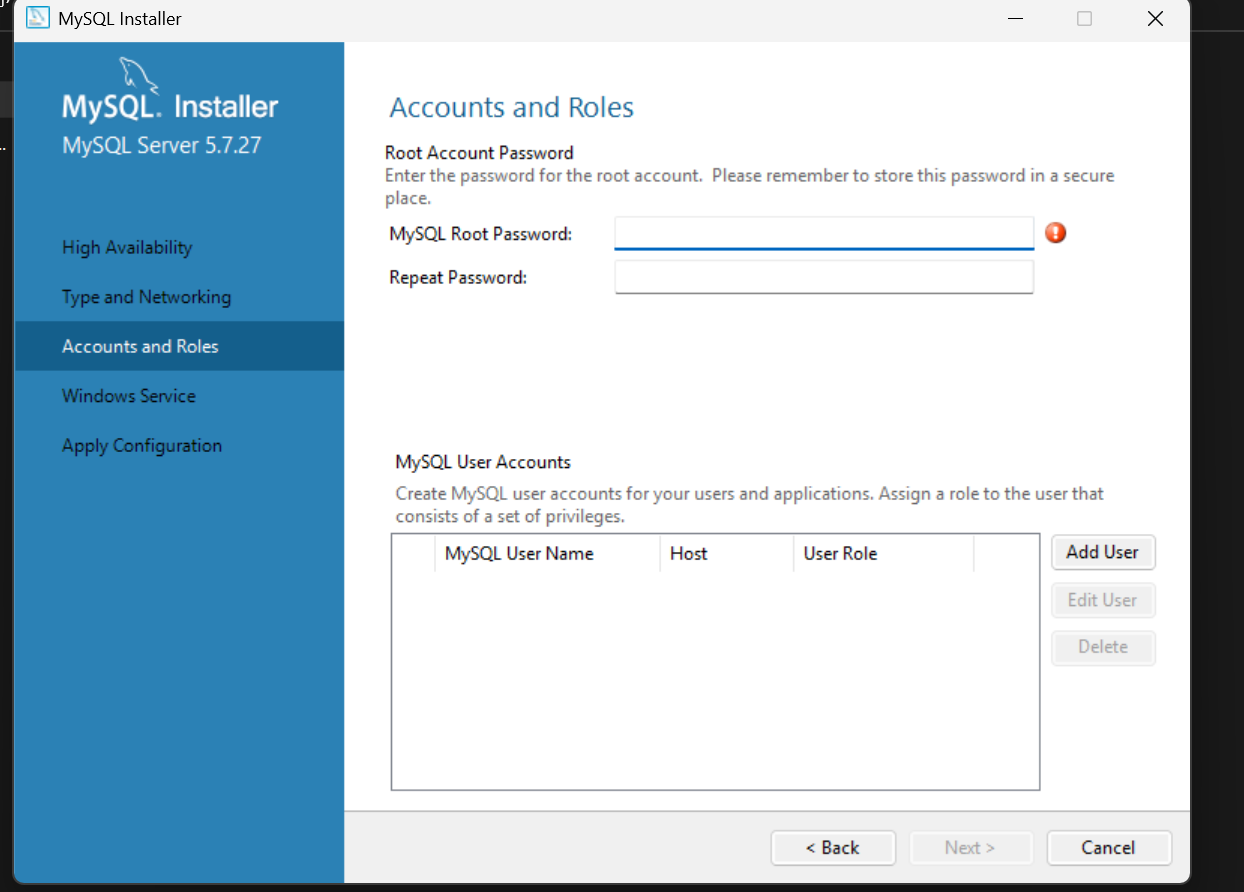The width and height of the screenshot is (1244, 892).
Task: Click the MySQL Root Password label
Action: pos(481,234)
